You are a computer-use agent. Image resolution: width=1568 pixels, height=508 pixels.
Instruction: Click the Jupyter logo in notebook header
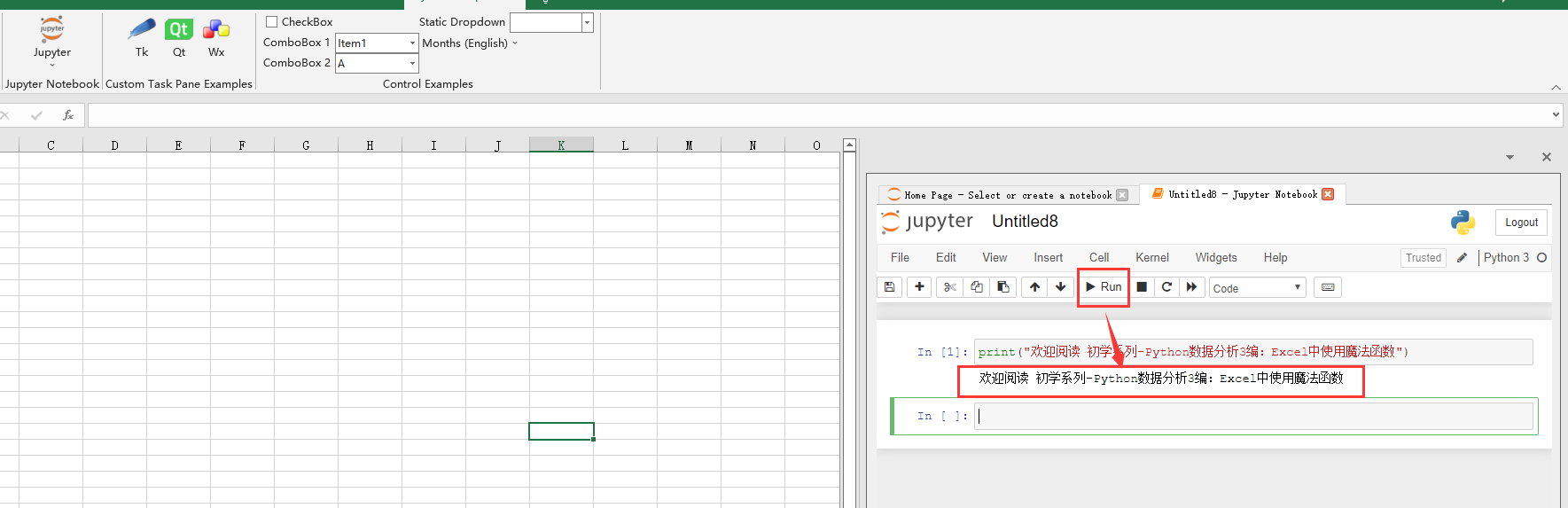tap(927, 222)
